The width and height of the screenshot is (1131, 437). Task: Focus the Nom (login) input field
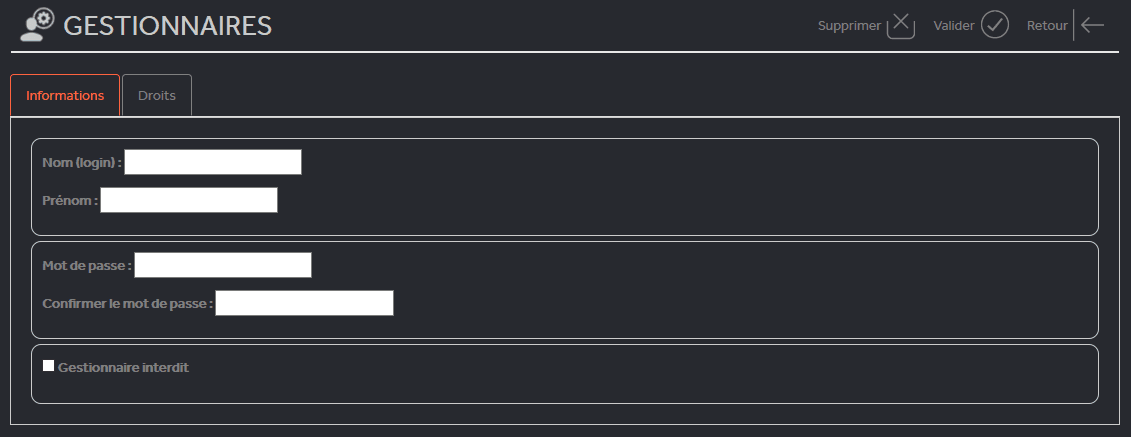coord(212,162)
